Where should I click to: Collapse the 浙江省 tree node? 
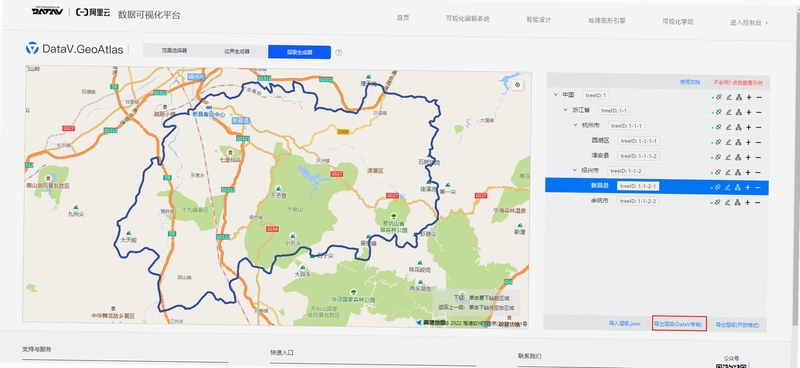tap(565, 110)
